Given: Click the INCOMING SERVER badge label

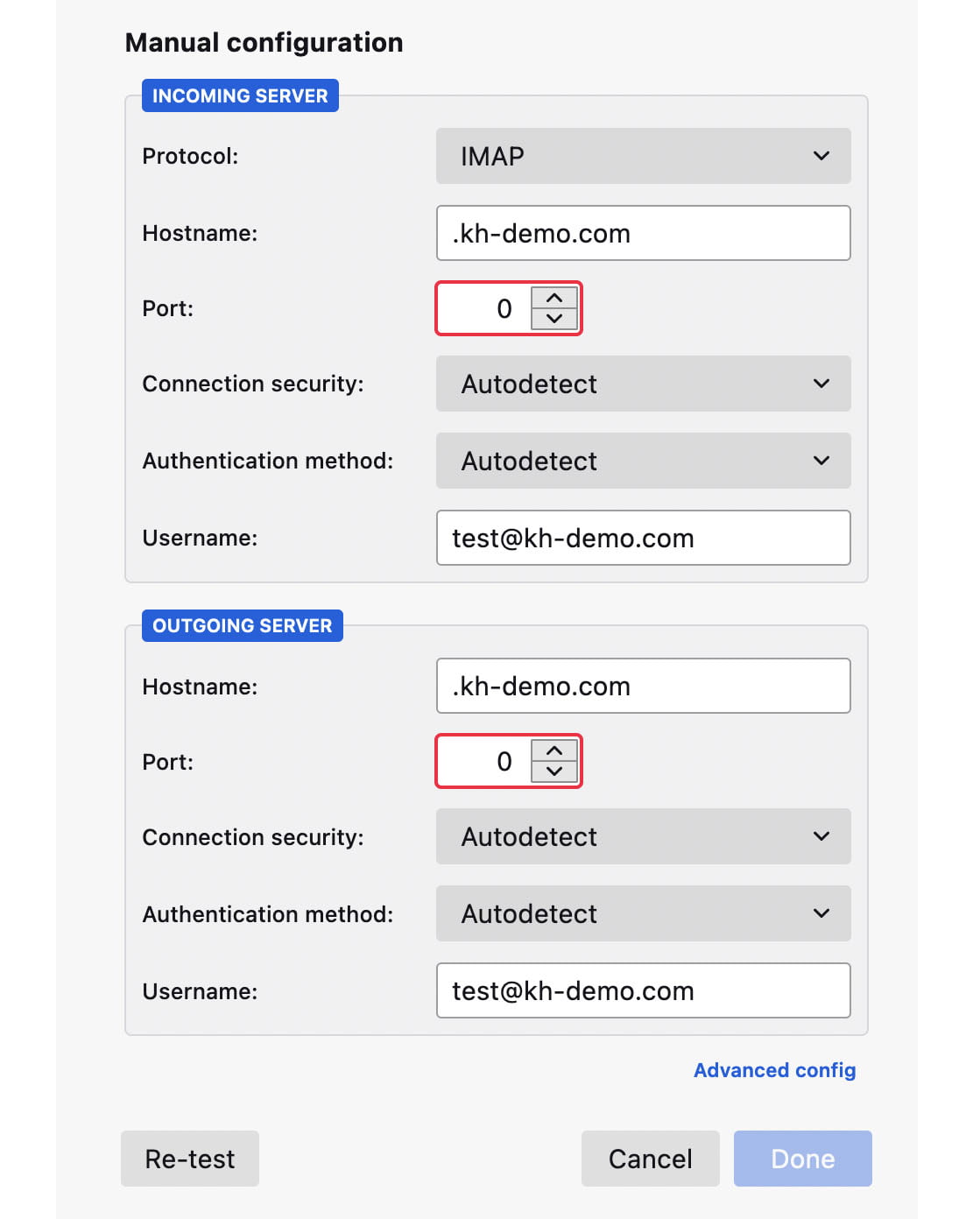Looking at the screenshot, I should click(x=240, y=95).
